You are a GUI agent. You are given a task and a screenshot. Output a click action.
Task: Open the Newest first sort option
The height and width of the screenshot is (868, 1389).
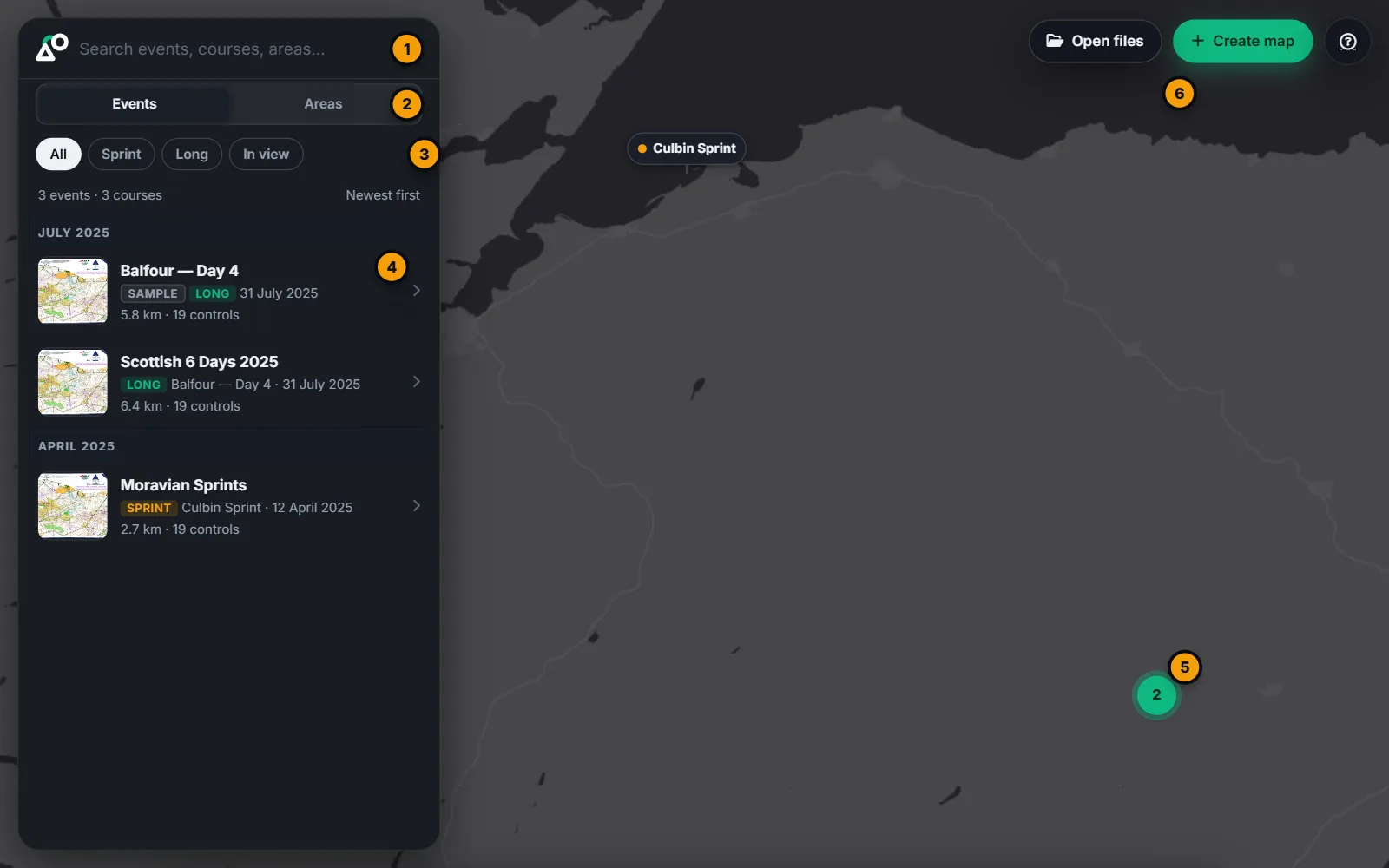coord(383,195)
